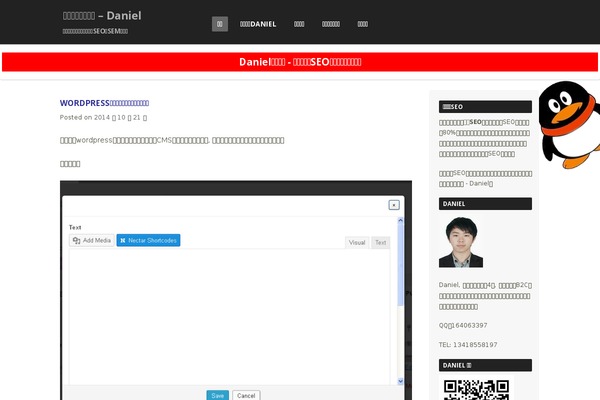Image resolution: width=600 pixels, height=400 pixels.
Task: Open the third navigation menu item
Action: 299,24
